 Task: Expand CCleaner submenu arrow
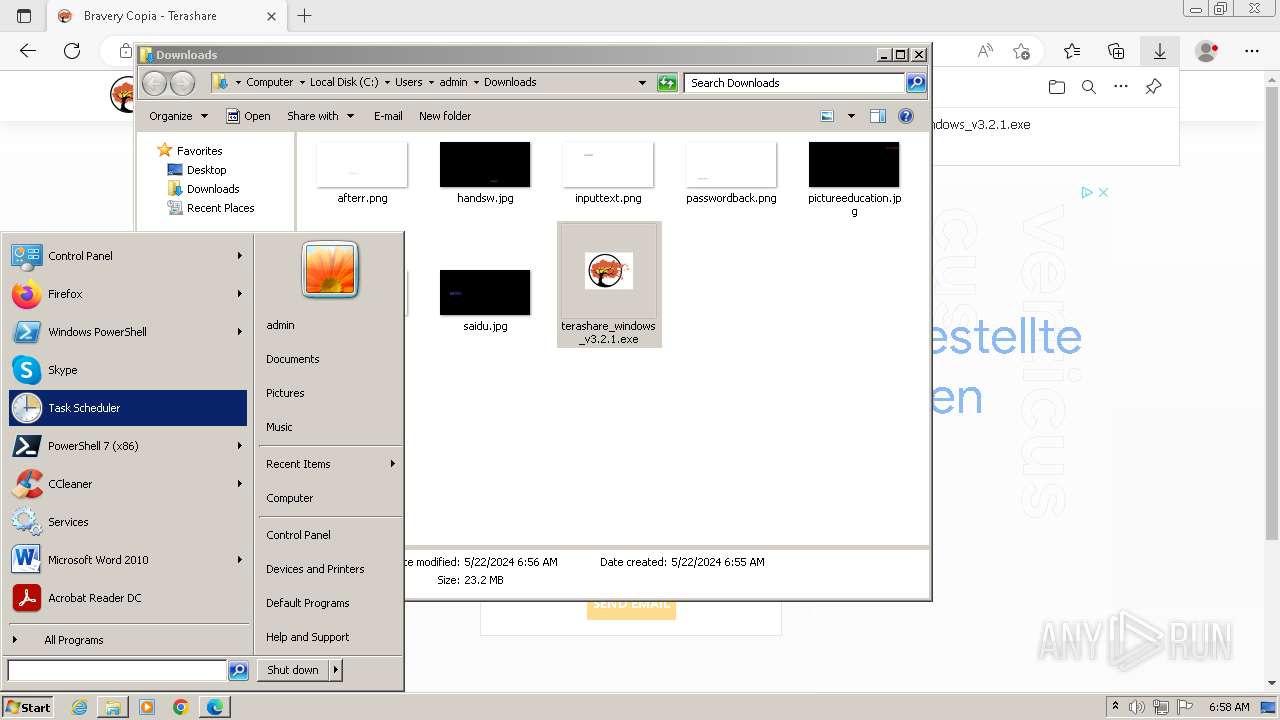coord(240,484)
